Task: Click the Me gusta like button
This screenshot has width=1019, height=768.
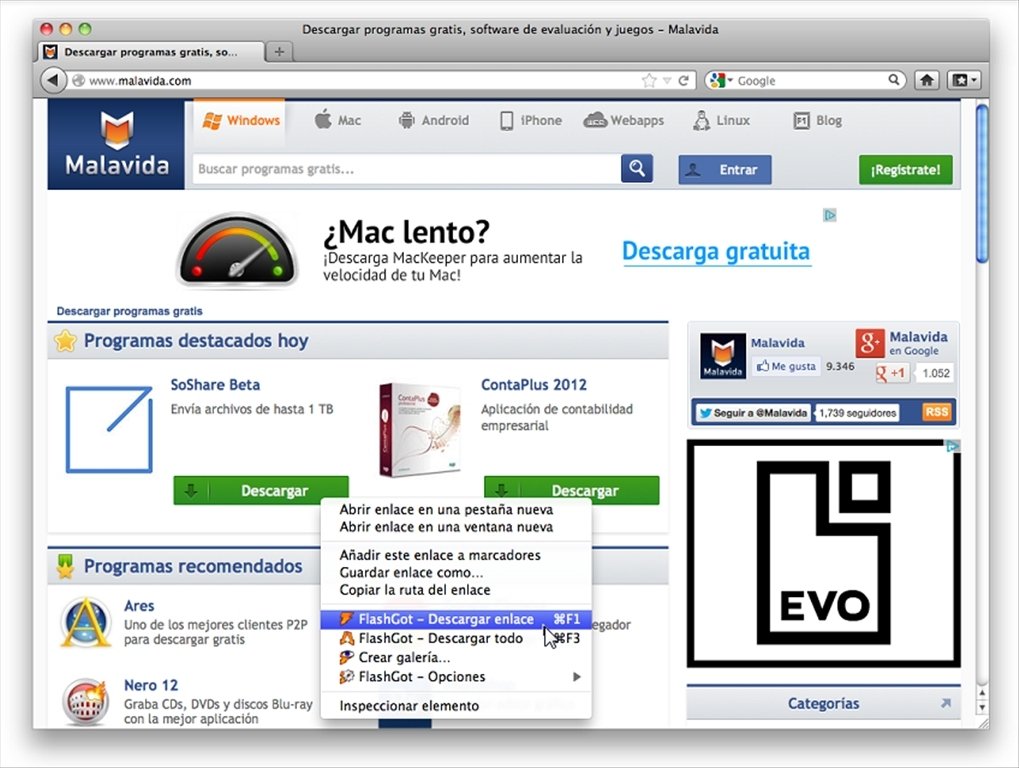Action: (786, 366)
